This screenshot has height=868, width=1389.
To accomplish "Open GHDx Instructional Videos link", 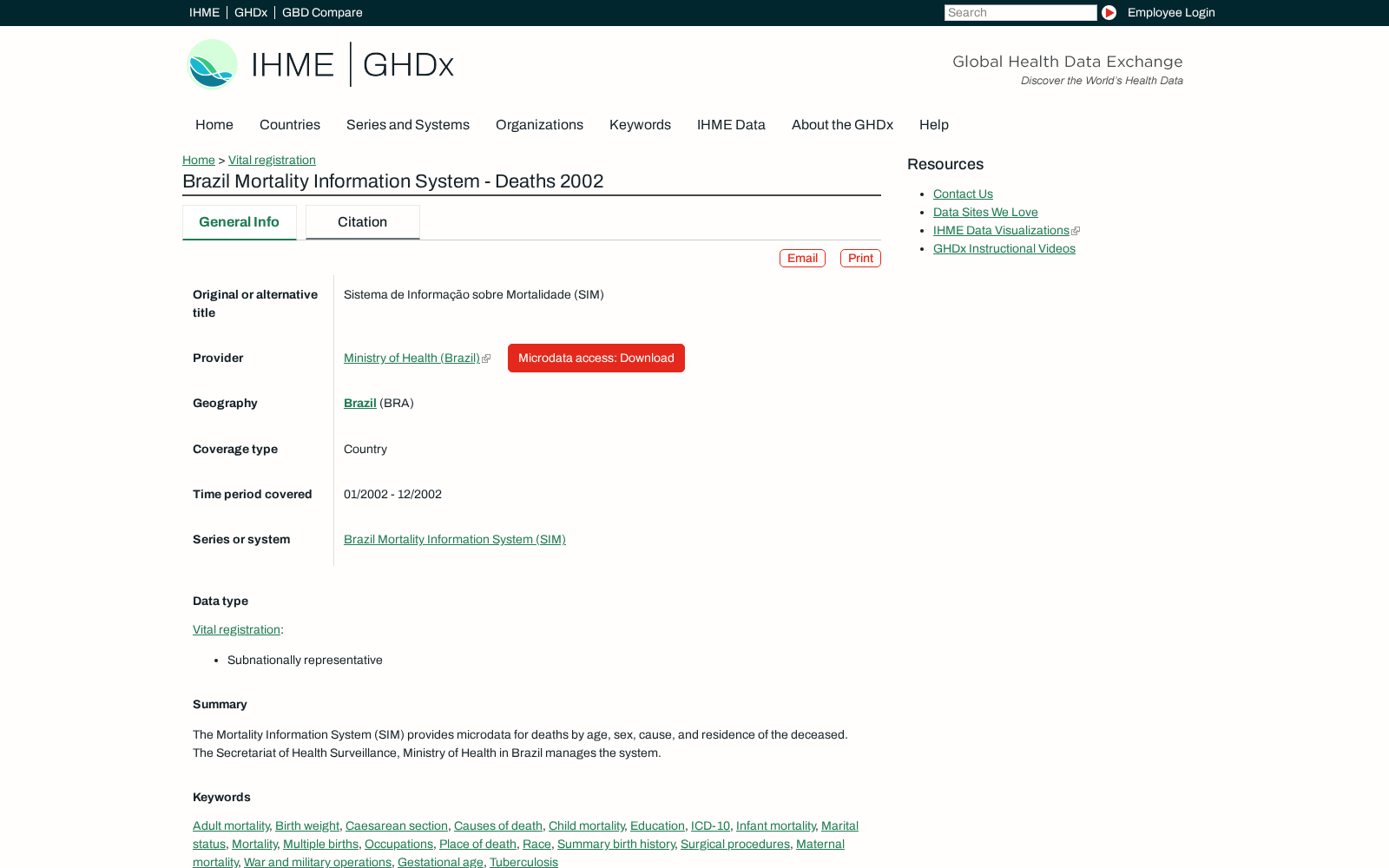I will (x=1004, y=248).
